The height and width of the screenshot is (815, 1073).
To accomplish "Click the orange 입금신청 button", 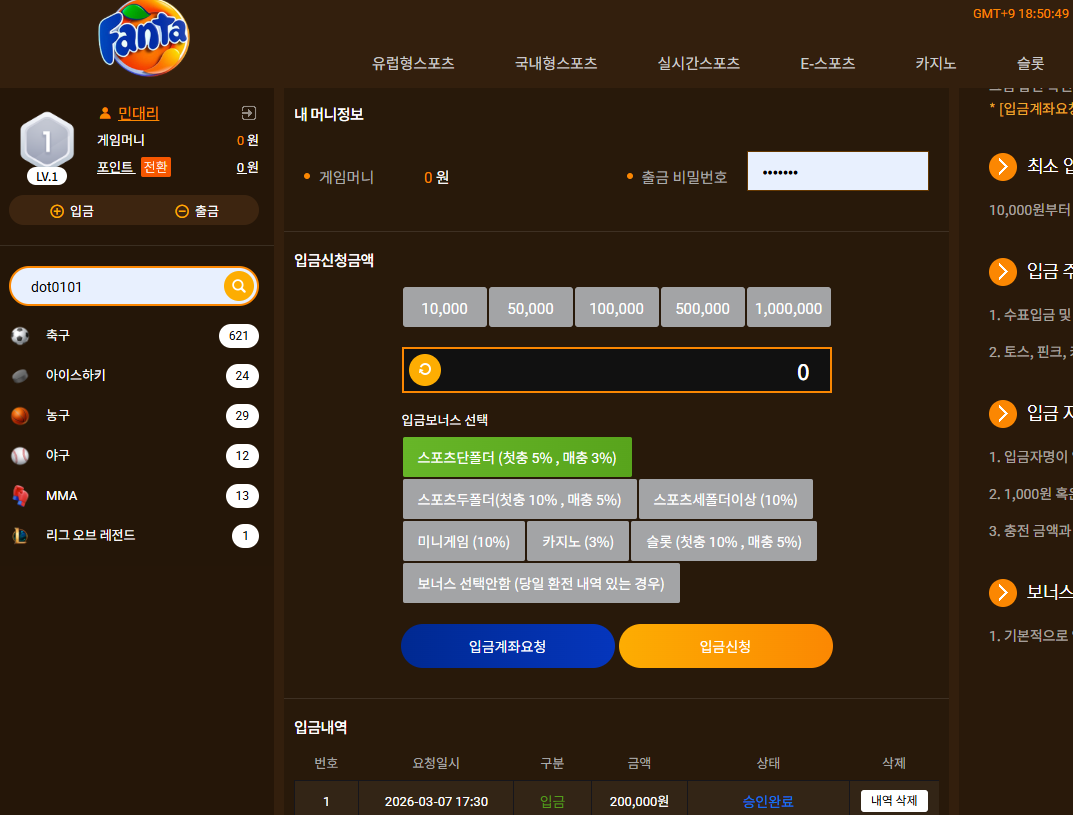I will pos(726,646).
